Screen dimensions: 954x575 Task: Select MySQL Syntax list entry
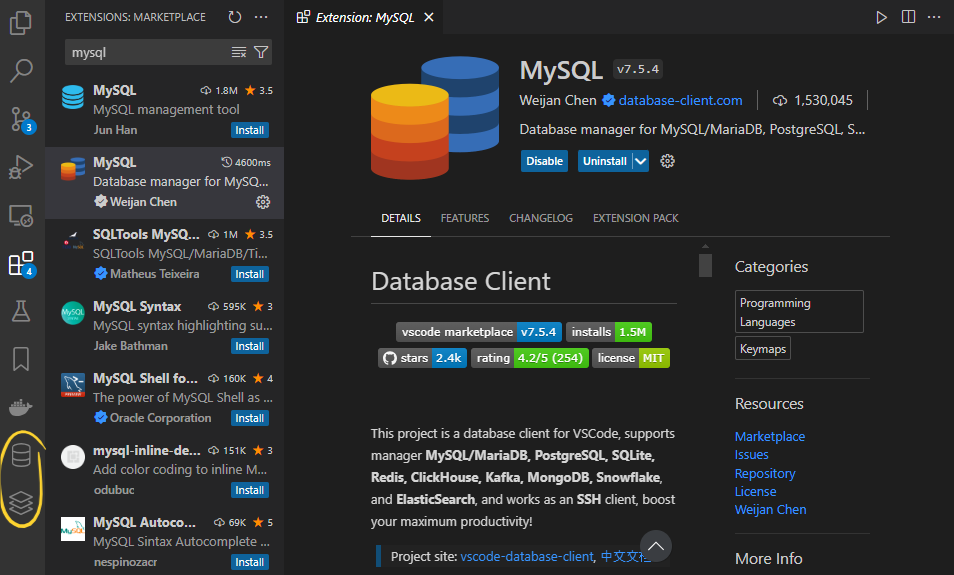[x=164, y=327]
